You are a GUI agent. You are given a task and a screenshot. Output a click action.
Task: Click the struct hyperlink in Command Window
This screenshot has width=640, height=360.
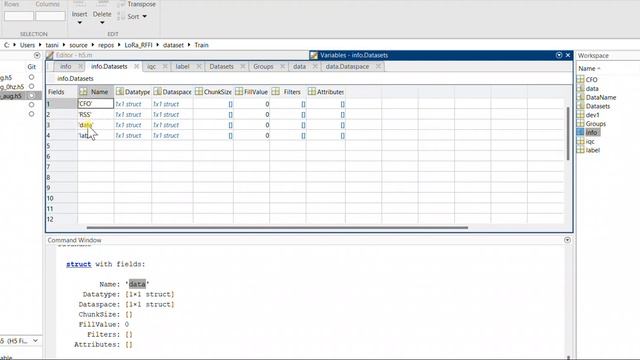pyautogui.click(x=79, y=264)
